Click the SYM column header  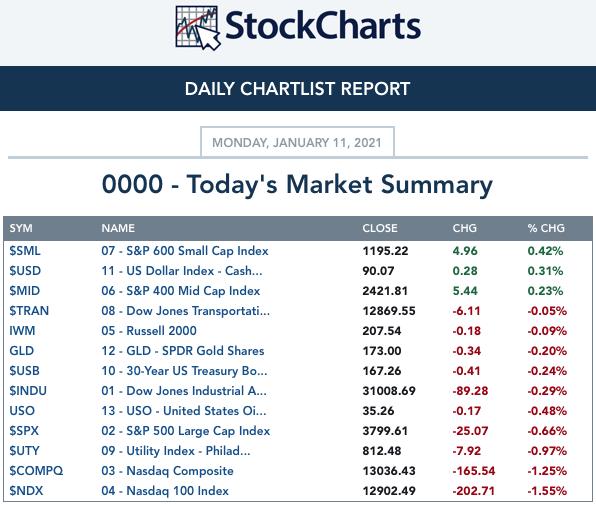(21, 228)
